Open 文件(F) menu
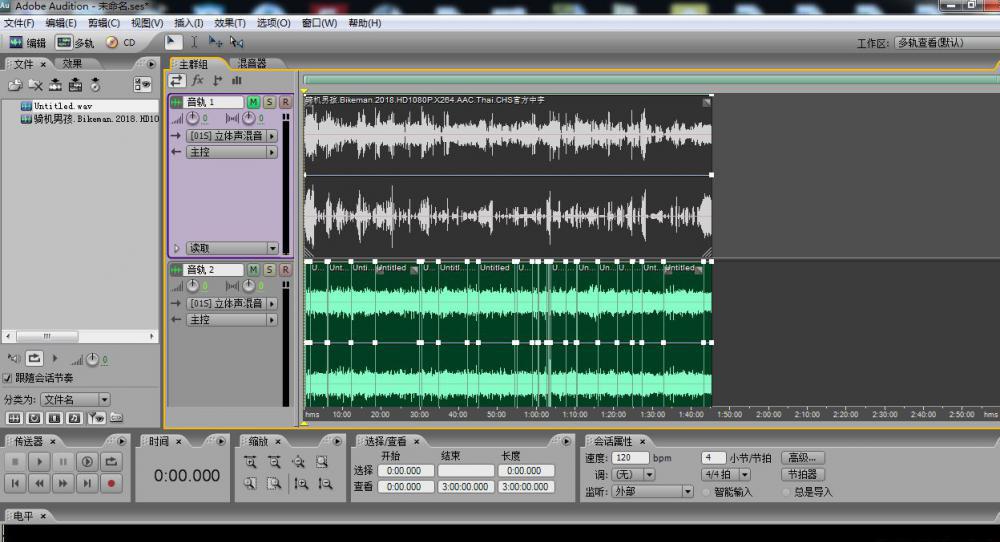The width and height of the screenshot is (1000, 542). (19, 23)
